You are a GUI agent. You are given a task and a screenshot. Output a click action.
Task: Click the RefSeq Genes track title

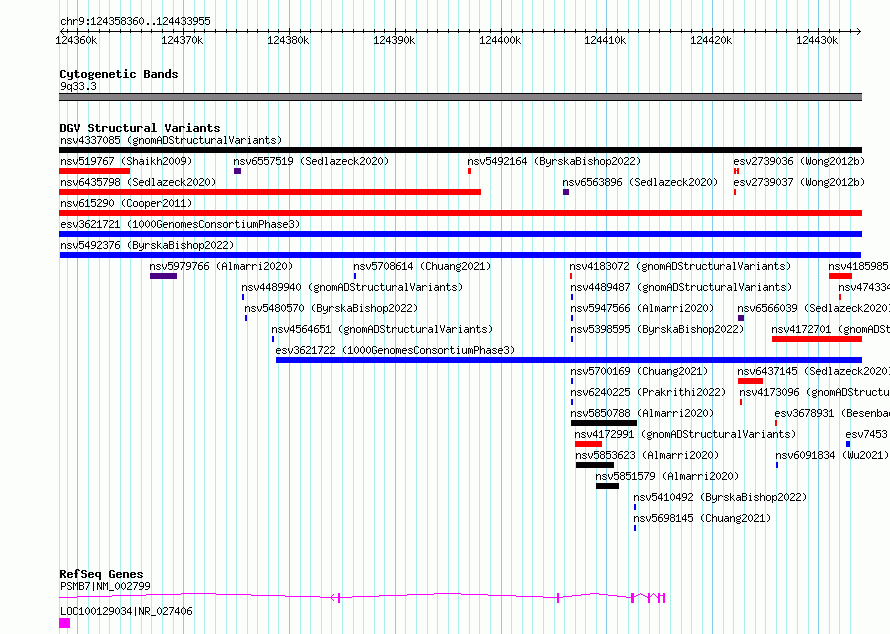click(101, 574)
